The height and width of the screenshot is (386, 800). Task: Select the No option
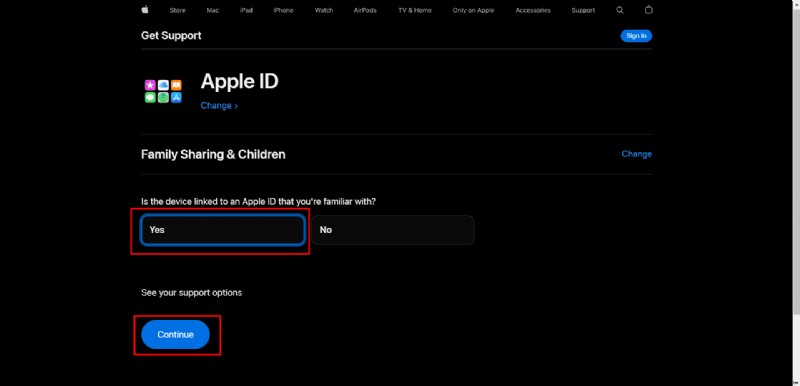[393, 230]
